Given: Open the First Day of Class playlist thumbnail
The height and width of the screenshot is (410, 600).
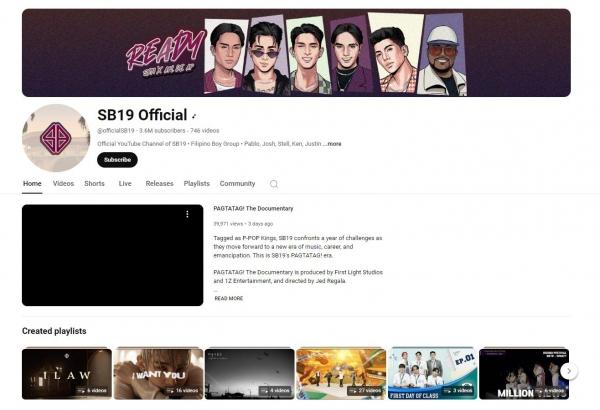Looking at the screenshot, I should click(x=432, y=373).
